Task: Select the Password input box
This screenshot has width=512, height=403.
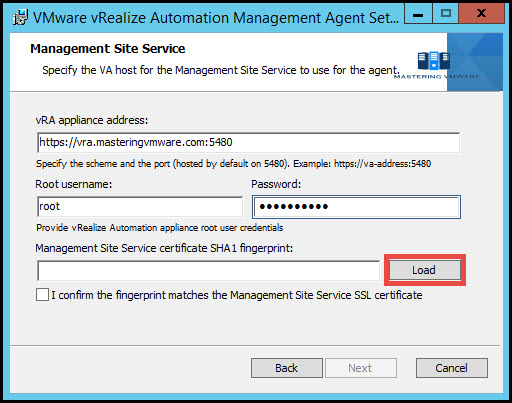Action: click(x=356, y=207)
